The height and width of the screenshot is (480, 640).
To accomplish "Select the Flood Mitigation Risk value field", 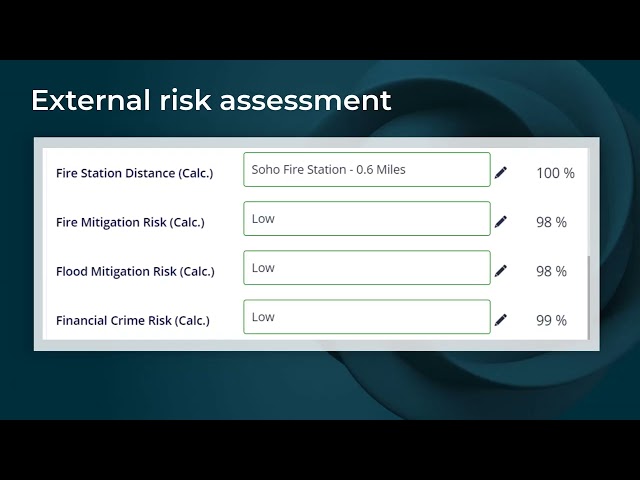I will point(367,267).
